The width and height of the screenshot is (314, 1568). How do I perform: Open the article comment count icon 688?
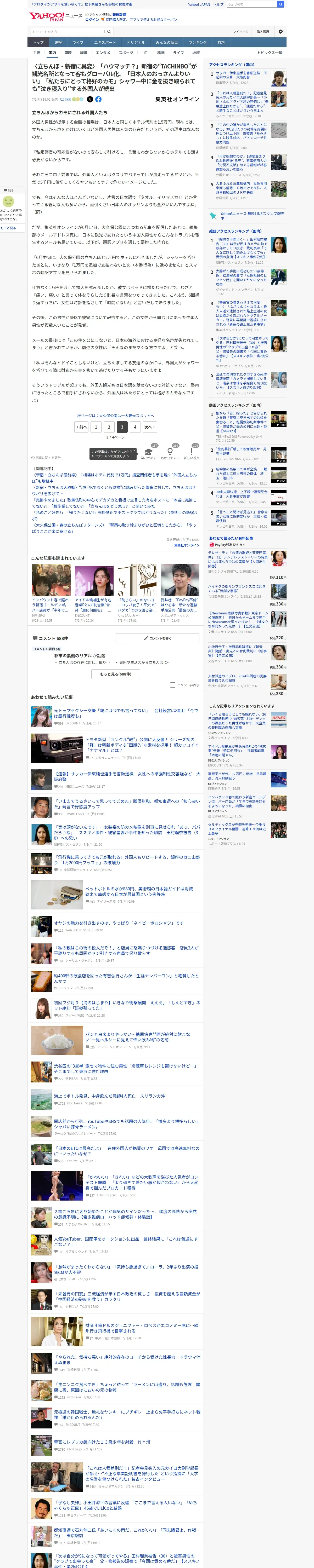point(66,99)
